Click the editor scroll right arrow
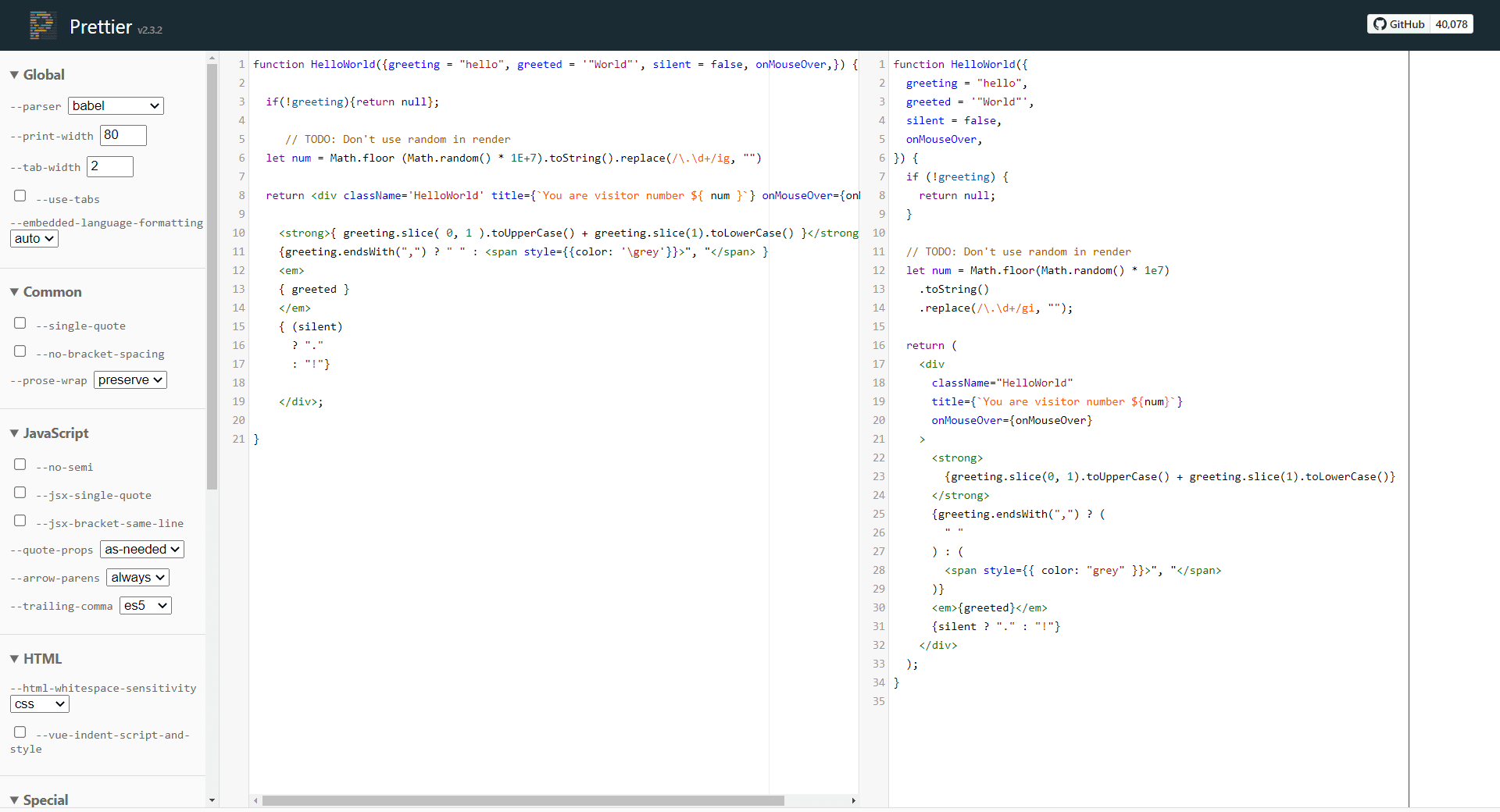 [x=853, y=800]
